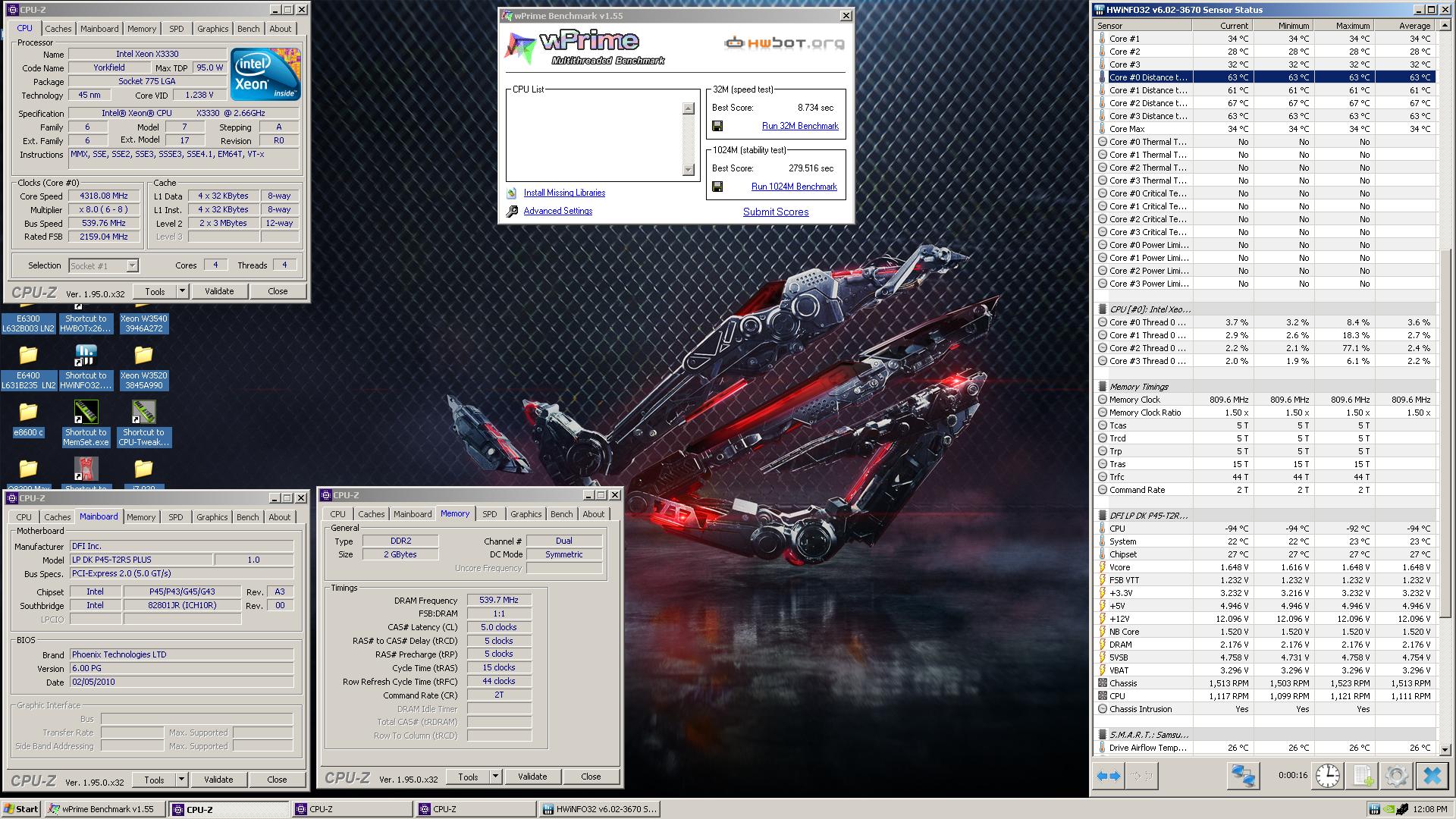
Task: Click system clock 12:08 PM in tray
Action: (x=1430, y=809)
